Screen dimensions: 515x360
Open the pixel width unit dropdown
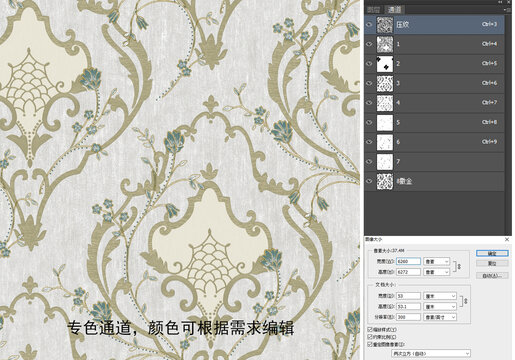pyautogui.click(x=437, y=262)
